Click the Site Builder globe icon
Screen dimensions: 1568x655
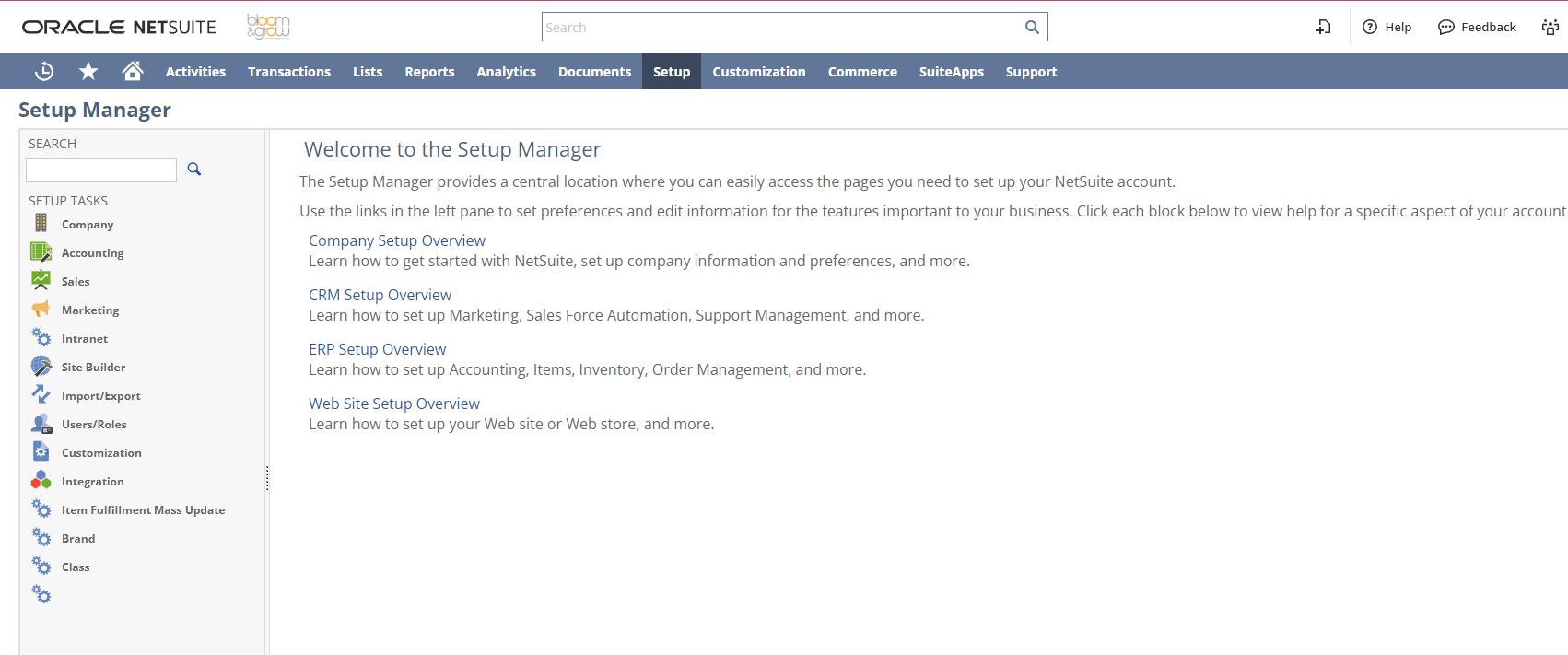point(41,366)
